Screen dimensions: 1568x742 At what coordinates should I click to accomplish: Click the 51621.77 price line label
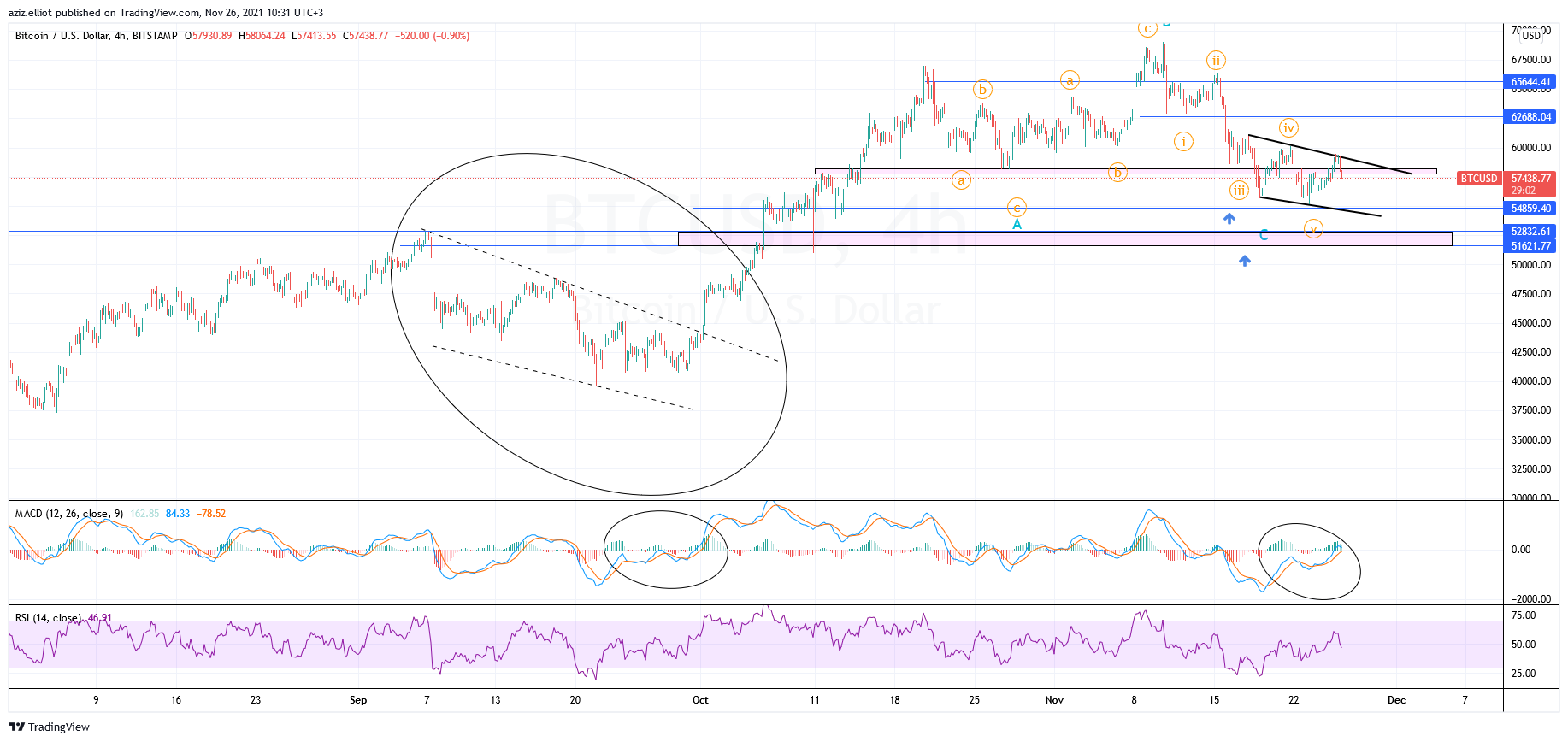pyautogui.click(x=1530, y=246)
